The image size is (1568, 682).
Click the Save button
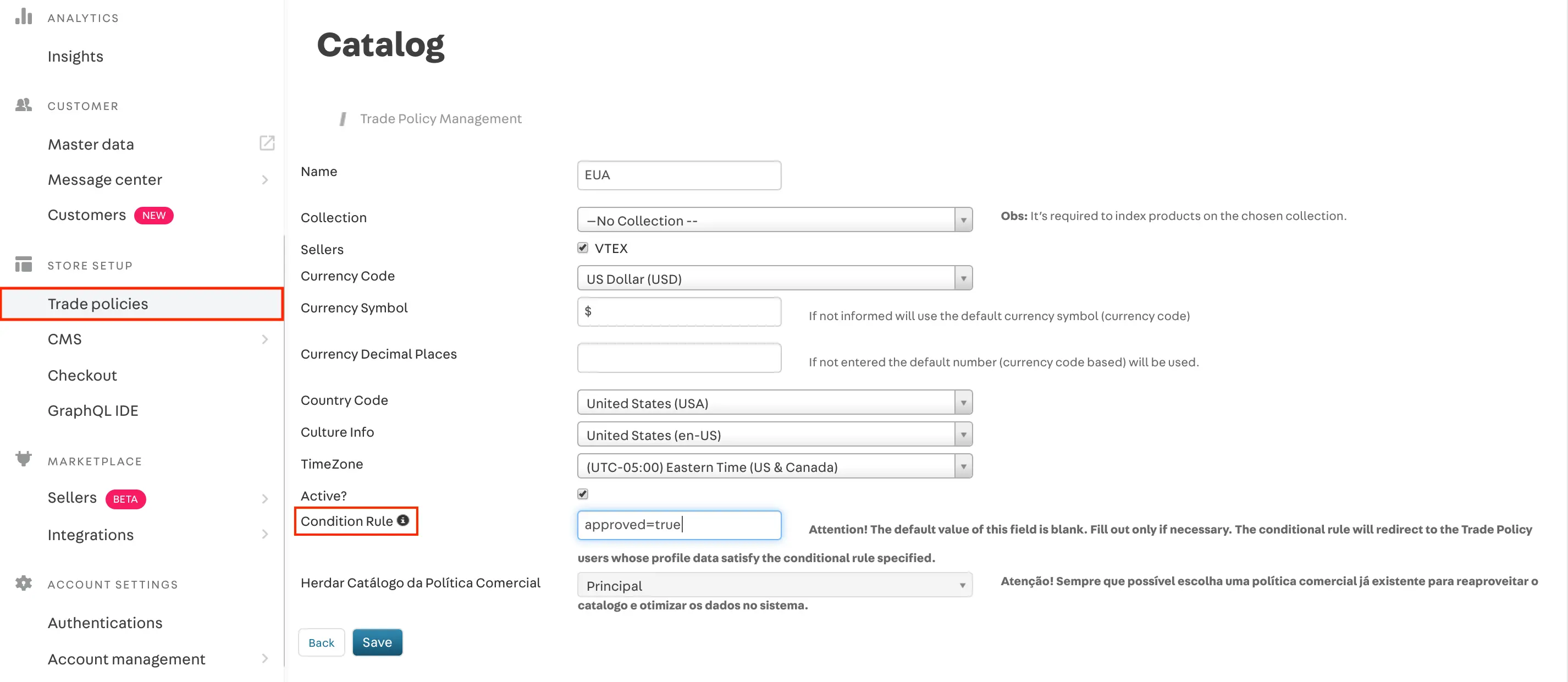click(377, 642)
